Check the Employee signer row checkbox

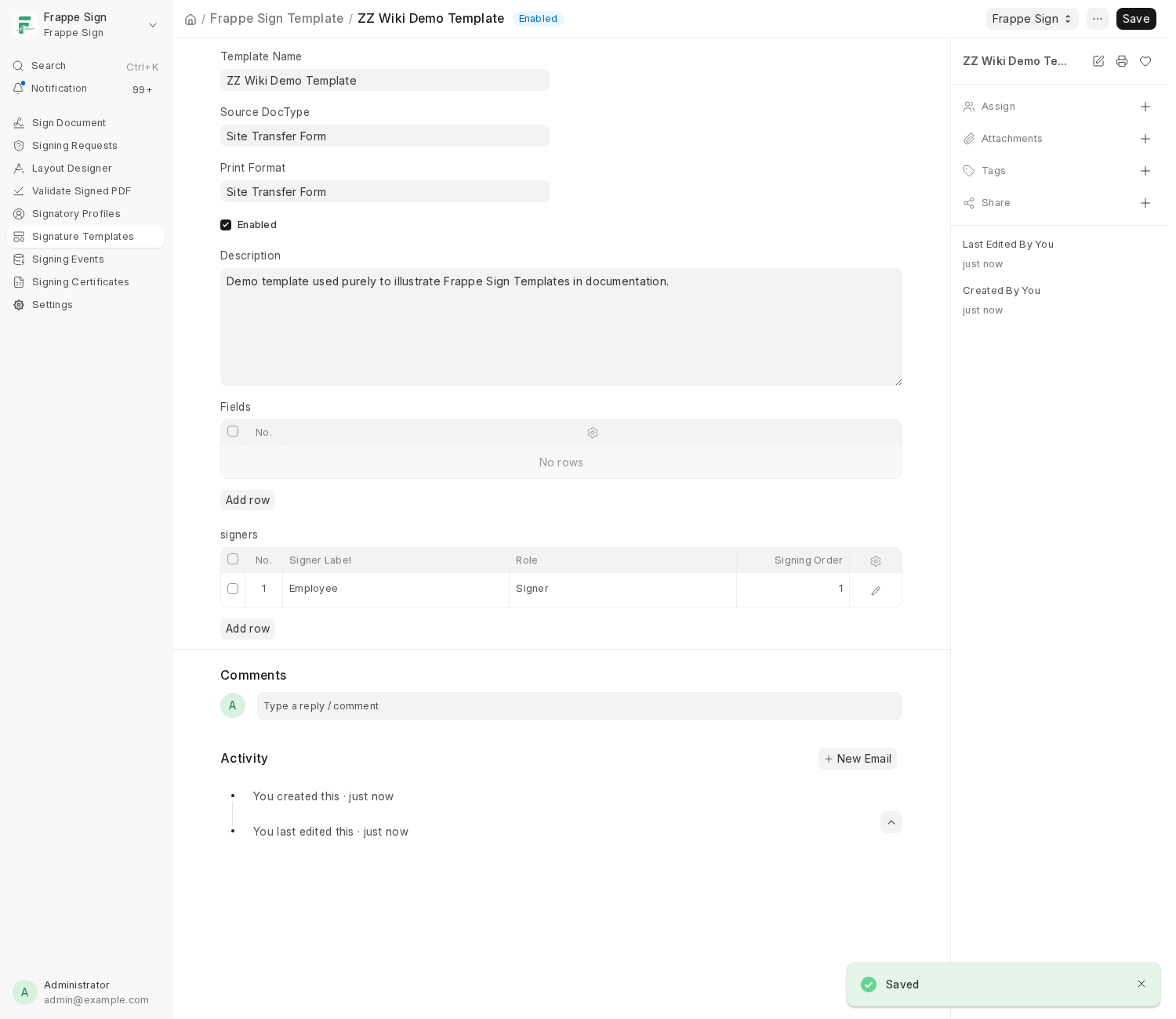(x=233, y=589)
